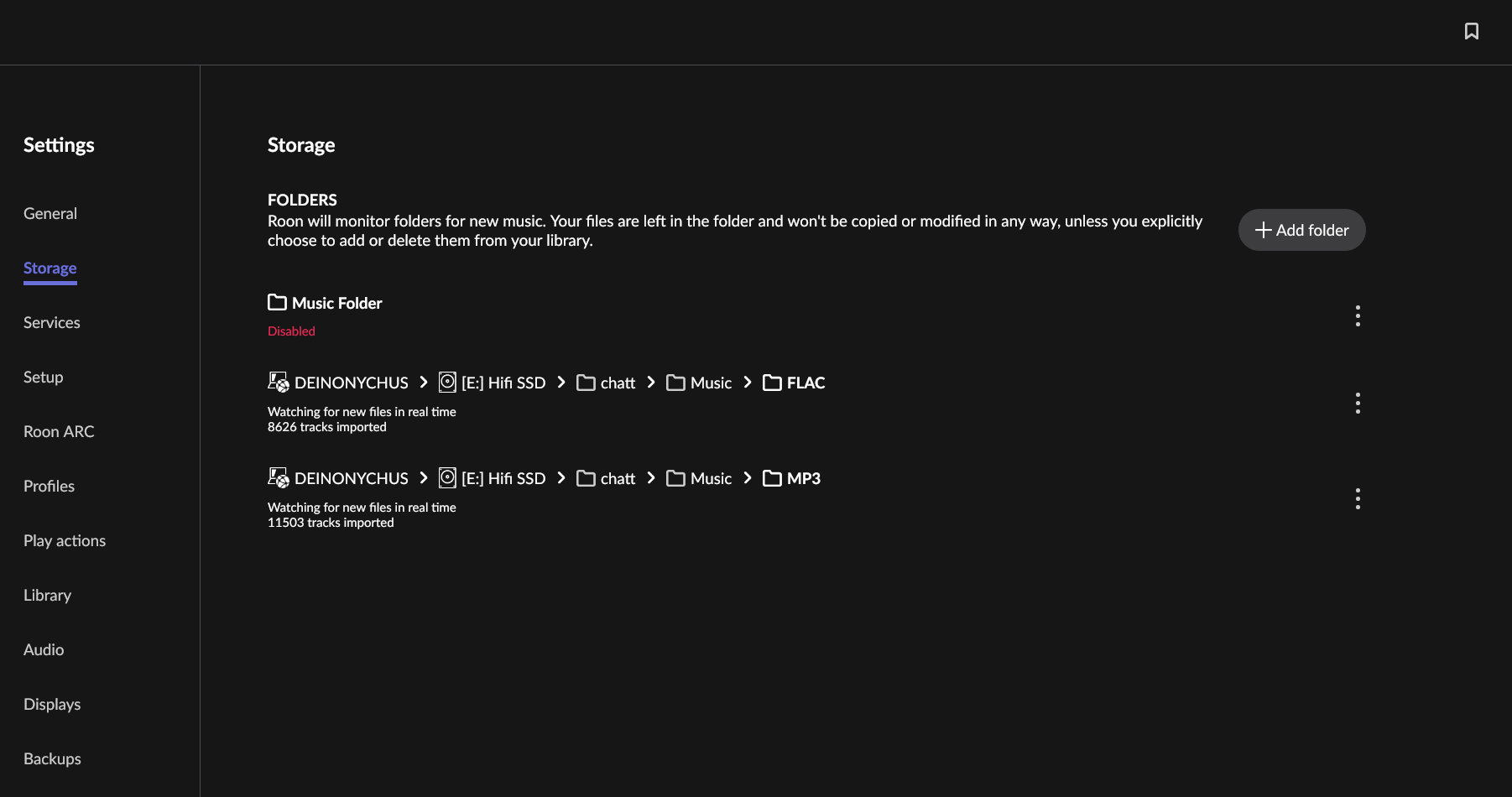1512x797 pixels.
Task: Navigate to Backups settings
Action: pos(52,759)
